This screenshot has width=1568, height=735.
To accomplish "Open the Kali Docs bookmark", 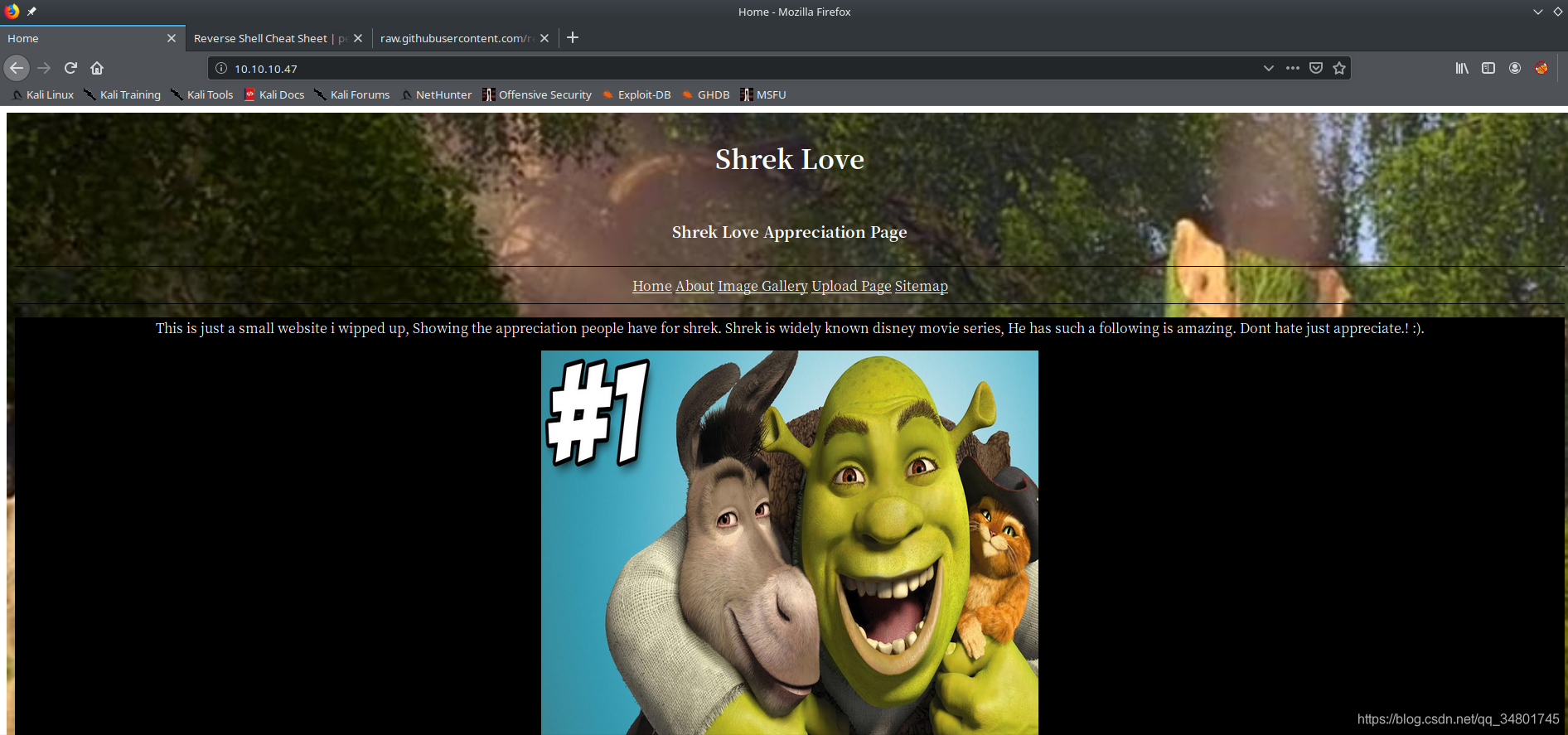I will (274, 94).
